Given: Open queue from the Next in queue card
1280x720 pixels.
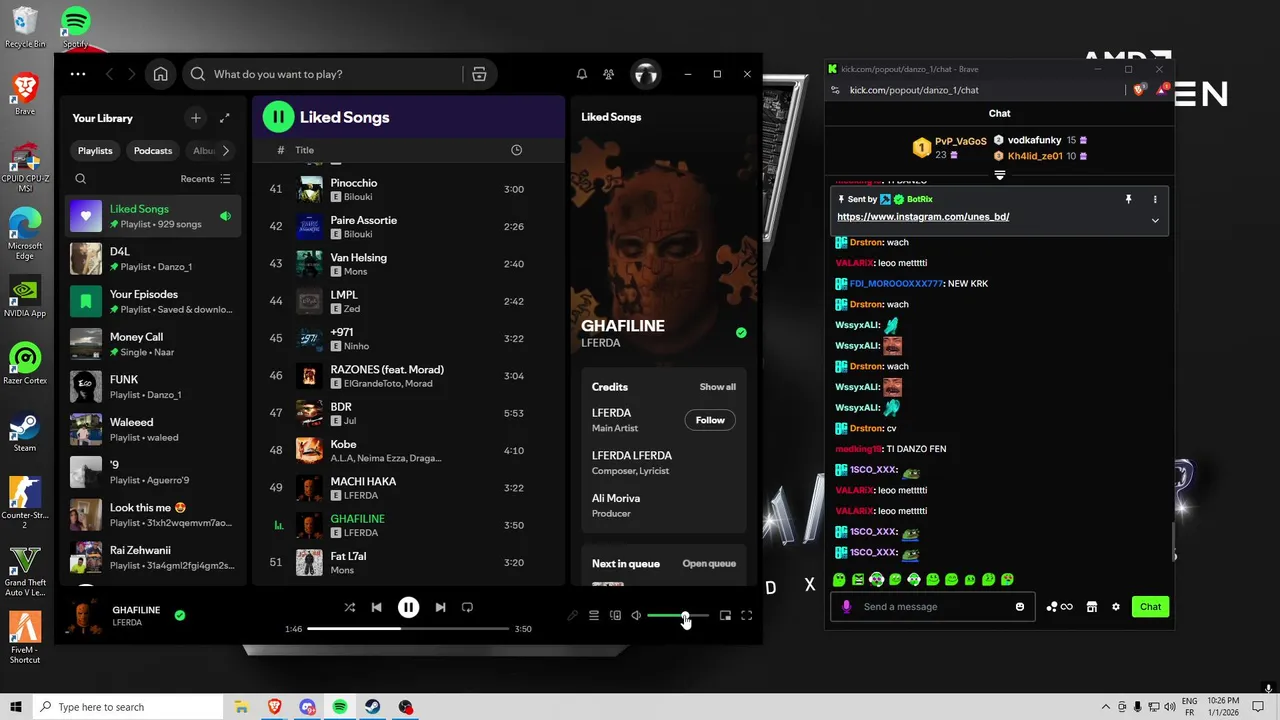Looking at the screenshot, I should 709,564.
